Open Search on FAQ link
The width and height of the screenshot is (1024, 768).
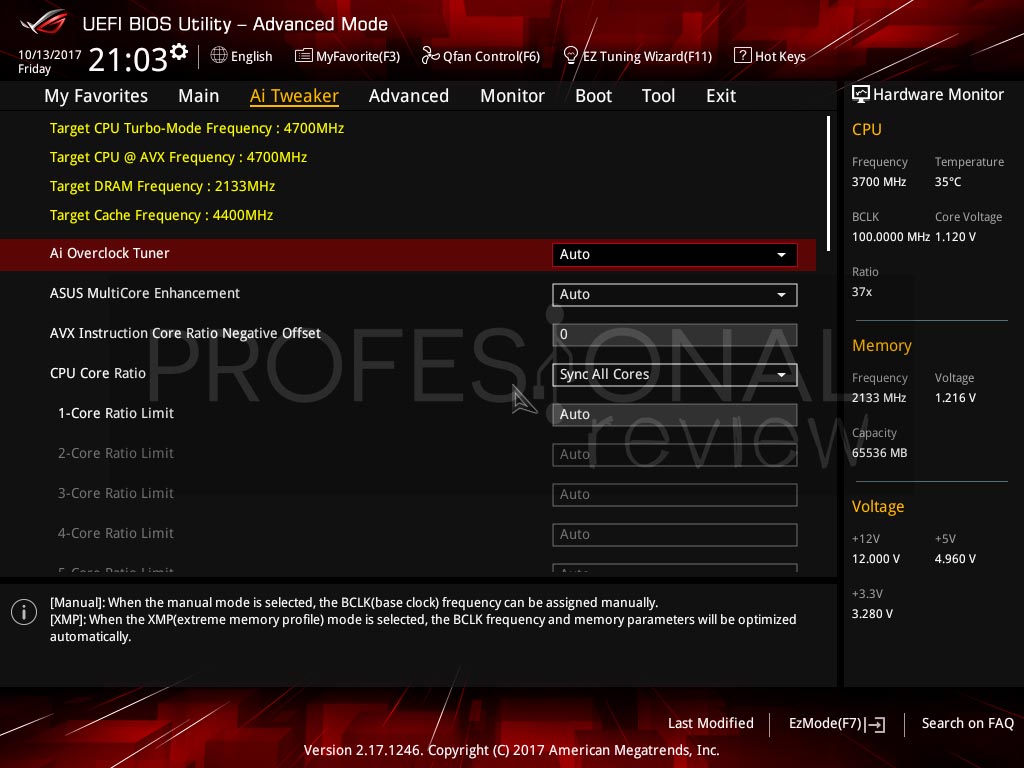click(x=968, y=723)
